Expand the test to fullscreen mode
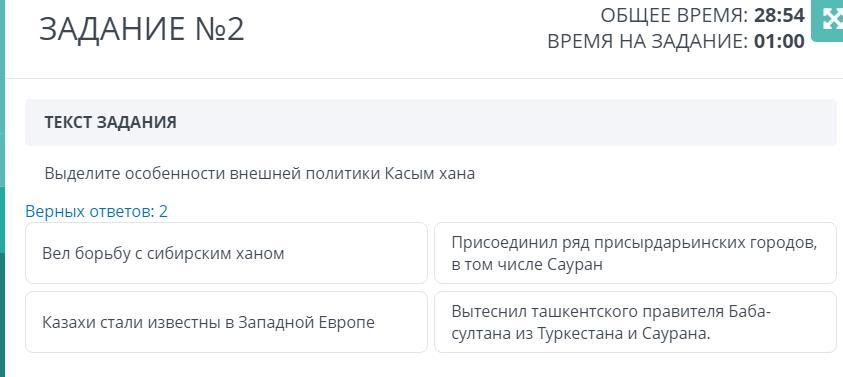Viewport: 843px width, 377px height. (x=828, y=20)
